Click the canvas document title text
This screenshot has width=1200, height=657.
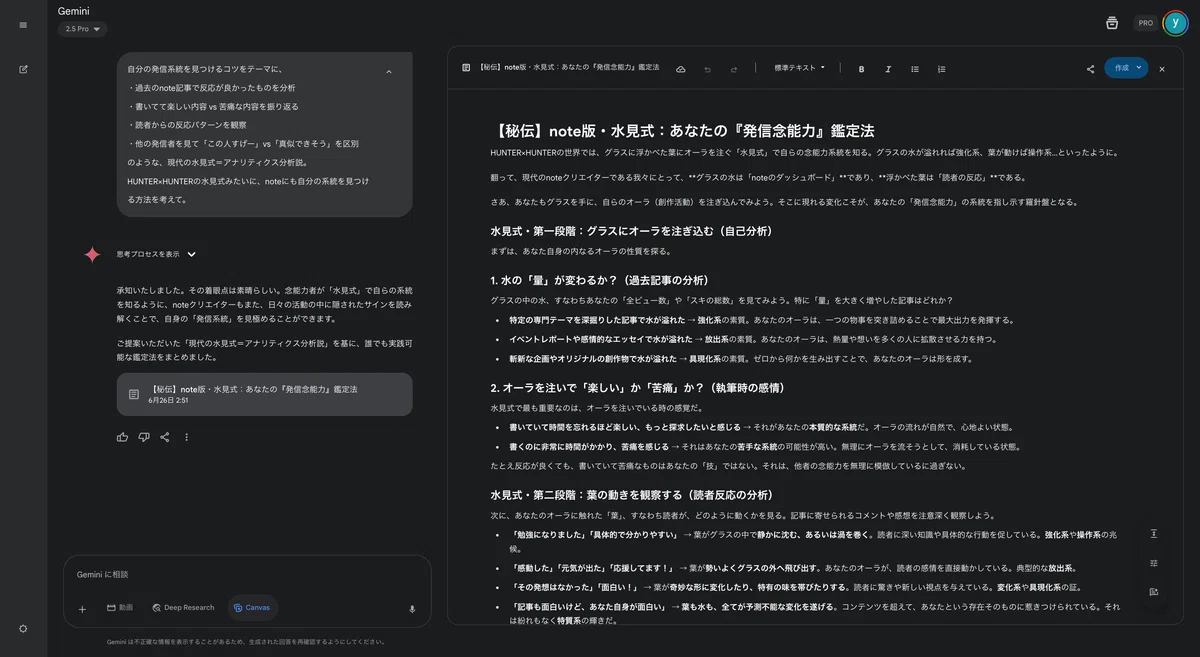569,67
